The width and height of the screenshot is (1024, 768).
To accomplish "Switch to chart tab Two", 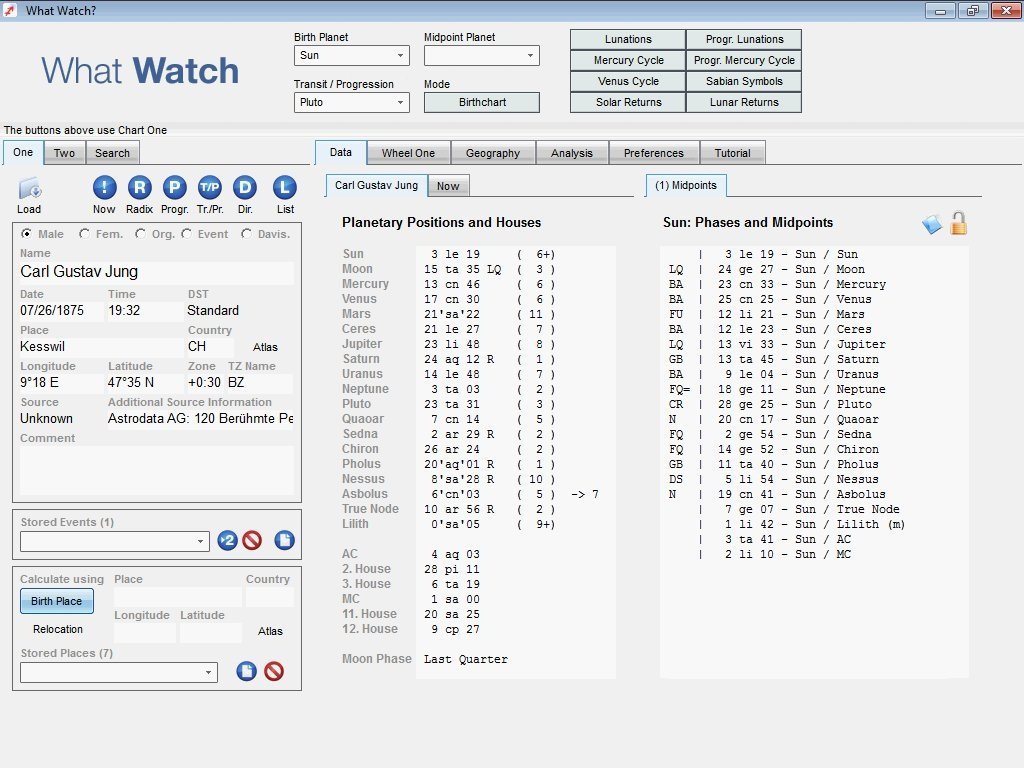I will 64,153.
